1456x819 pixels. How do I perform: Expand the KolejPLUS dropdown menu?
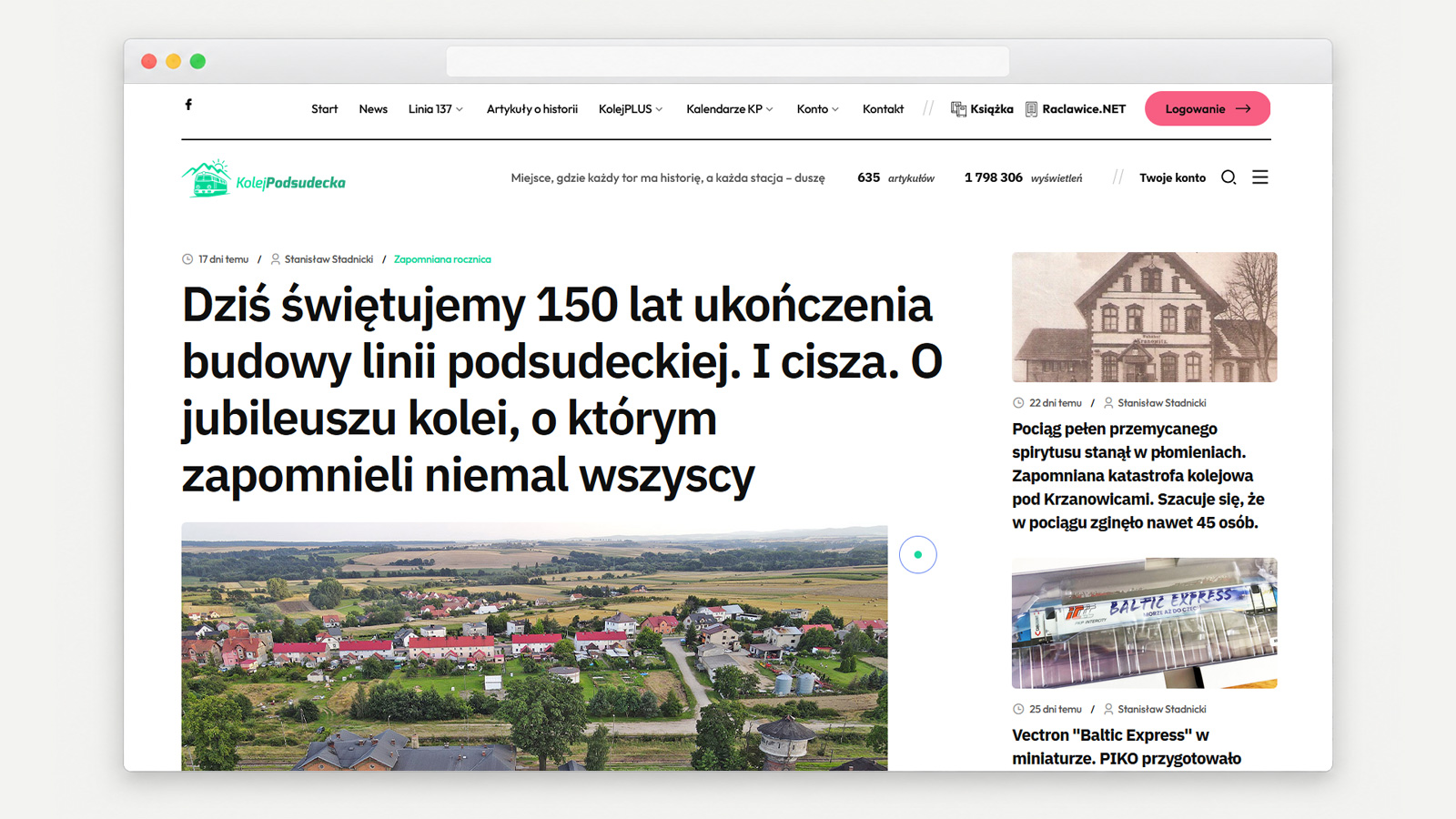(x=631, y=109)
